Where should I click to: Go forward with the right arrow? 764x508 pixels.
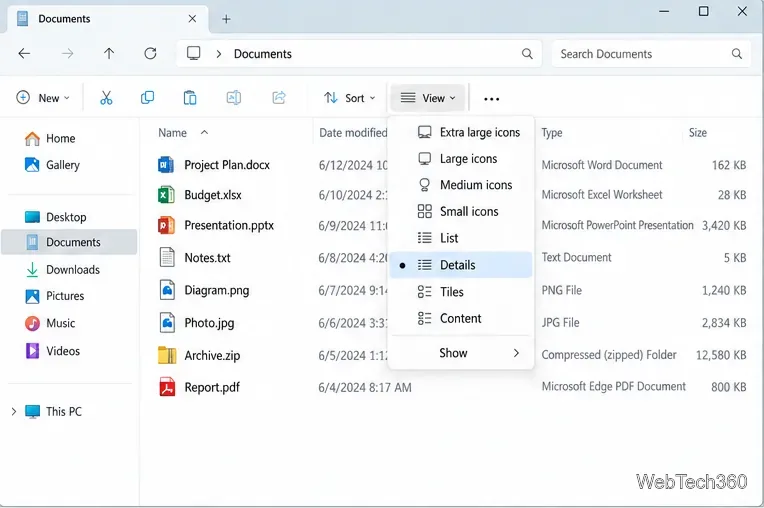[67, 54]
